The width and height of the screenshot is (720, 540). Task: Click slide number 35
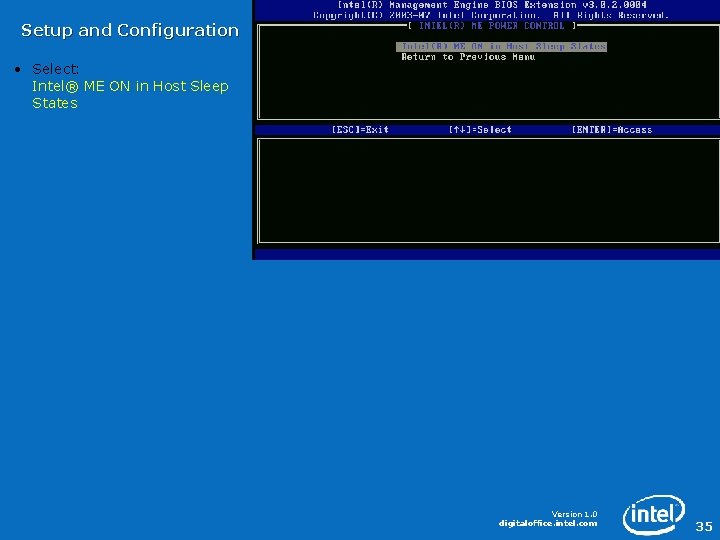point(704,526)
